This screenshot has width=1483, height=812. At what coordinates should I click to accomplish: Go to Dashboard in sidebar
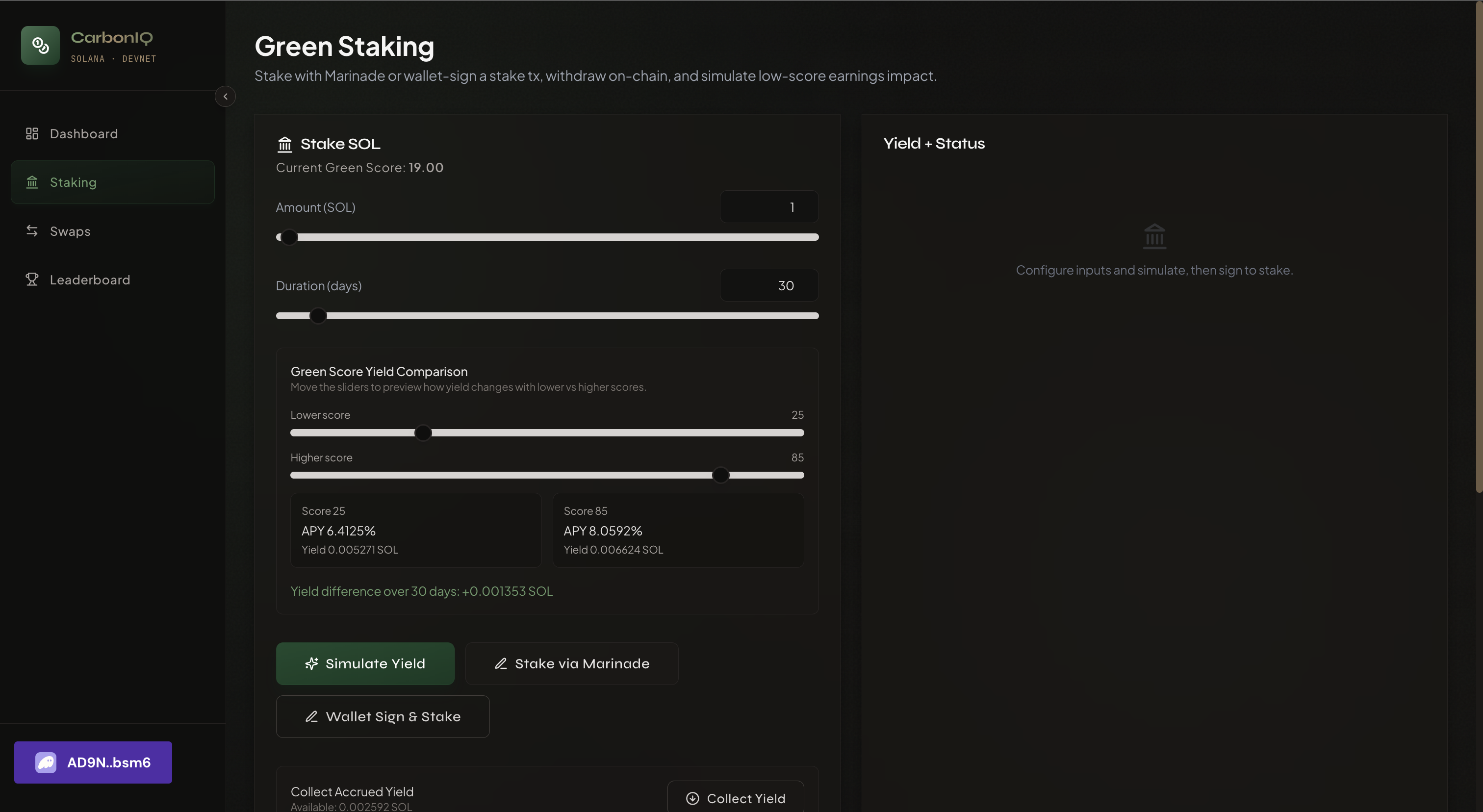(x=83, y=133)
